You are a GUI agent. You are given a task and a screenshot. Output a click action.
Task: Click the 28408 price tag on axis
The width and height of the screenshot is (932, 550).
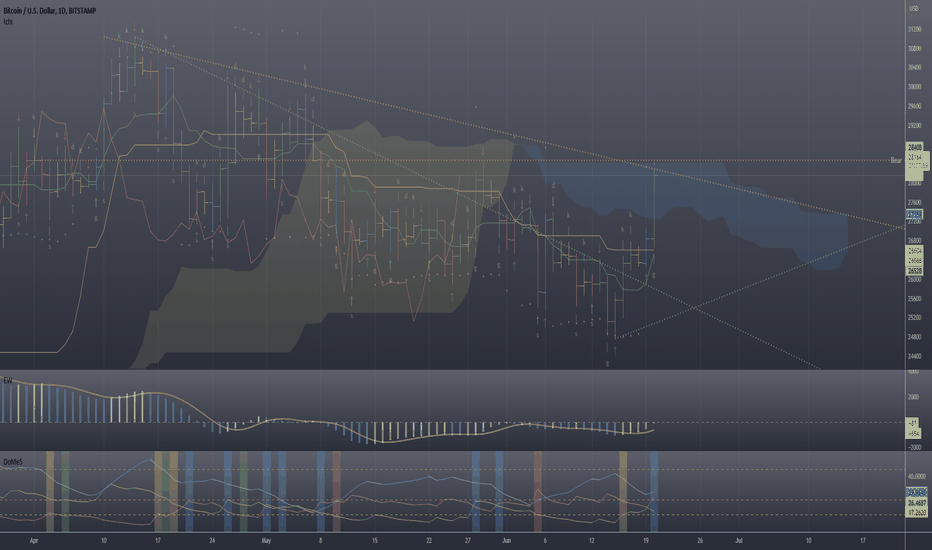(x=914, y=147)
